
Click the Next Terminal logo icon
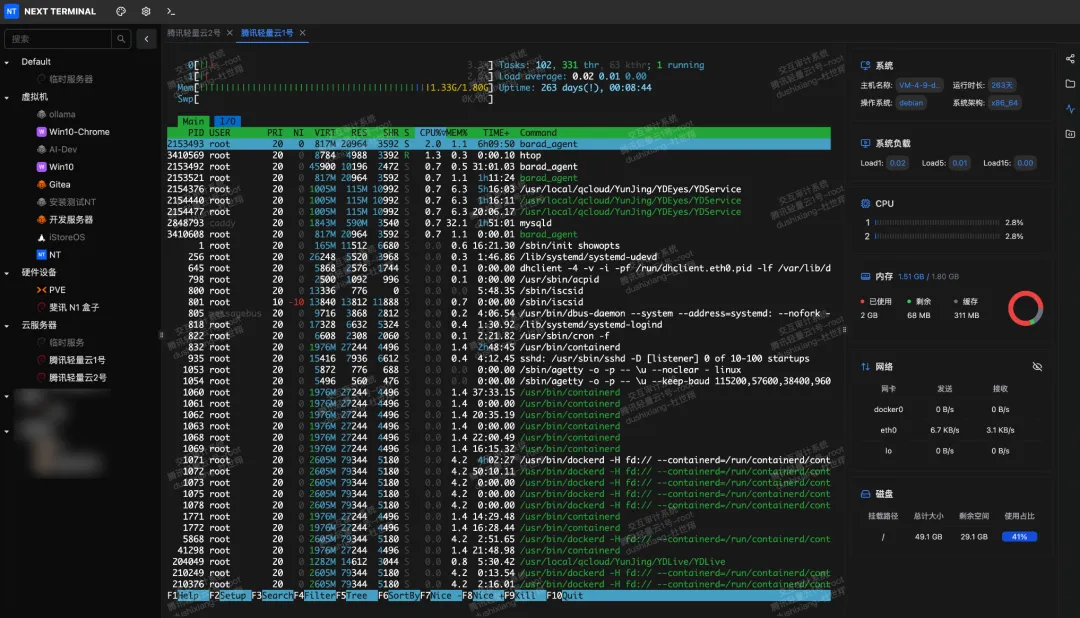click(x=11, y=11)
